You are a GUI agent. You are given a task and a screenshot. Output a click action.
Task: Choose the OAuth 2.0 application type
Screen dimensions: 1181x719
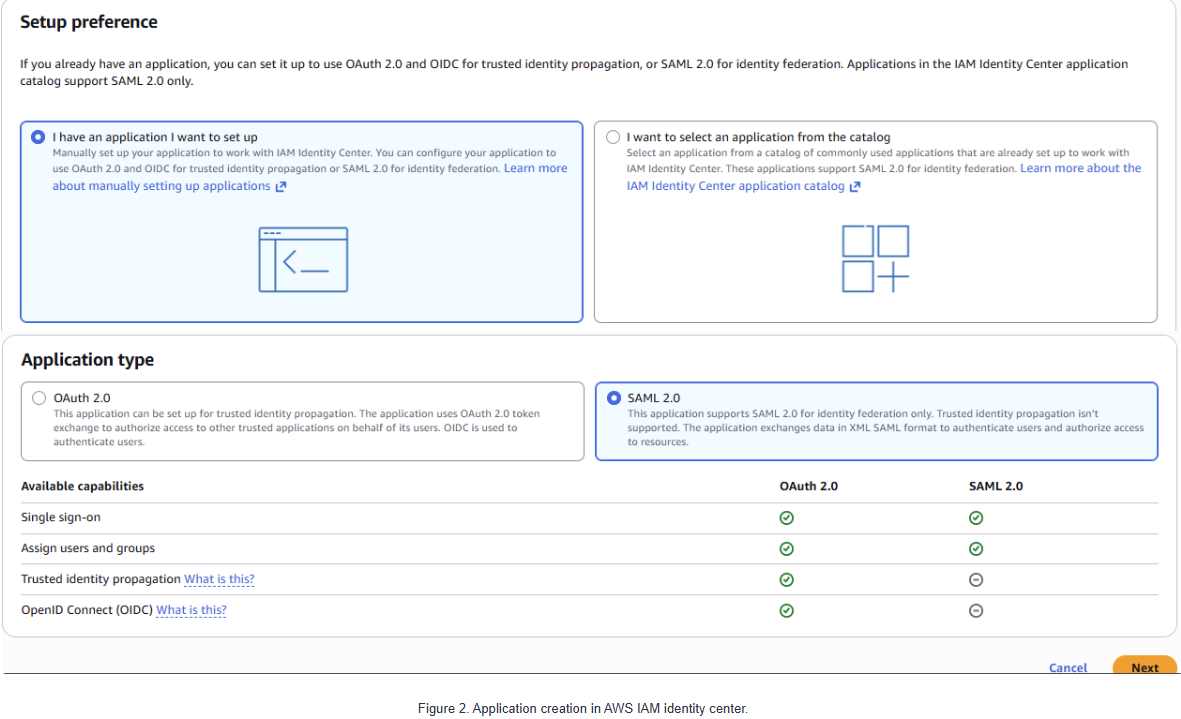(39, 398)
